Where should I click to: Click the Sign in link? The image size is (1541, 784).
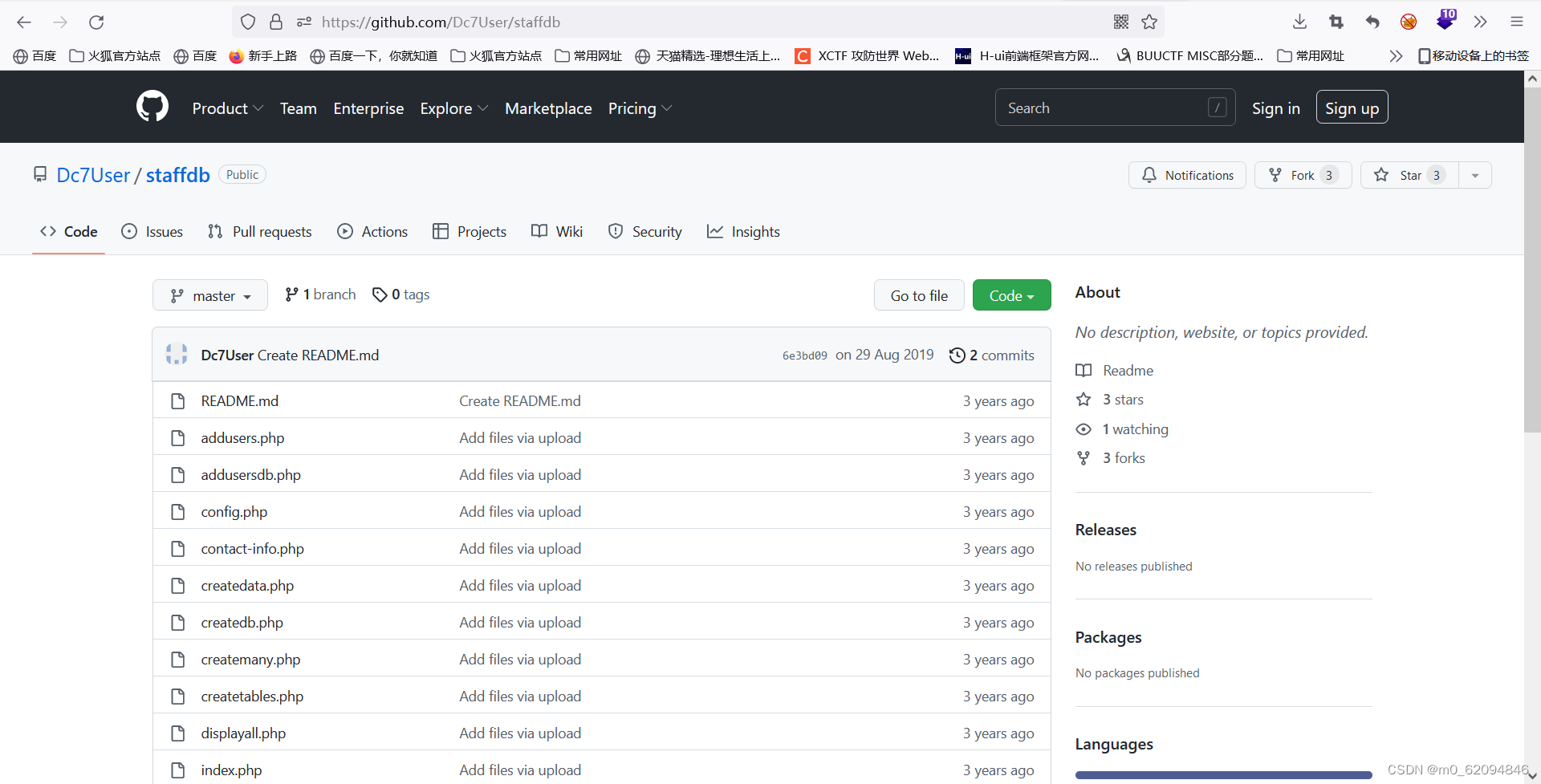pyautogui.click(x=1275, y=108)
